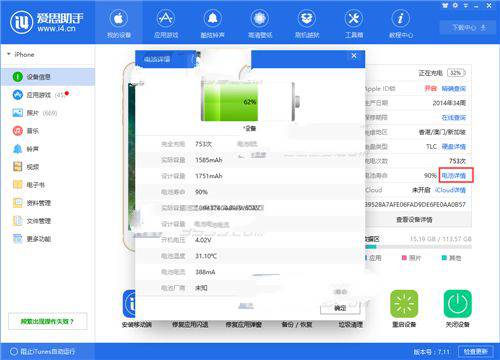
Task: Click the 4.02V boot voltage value
Action: [203, 240]
